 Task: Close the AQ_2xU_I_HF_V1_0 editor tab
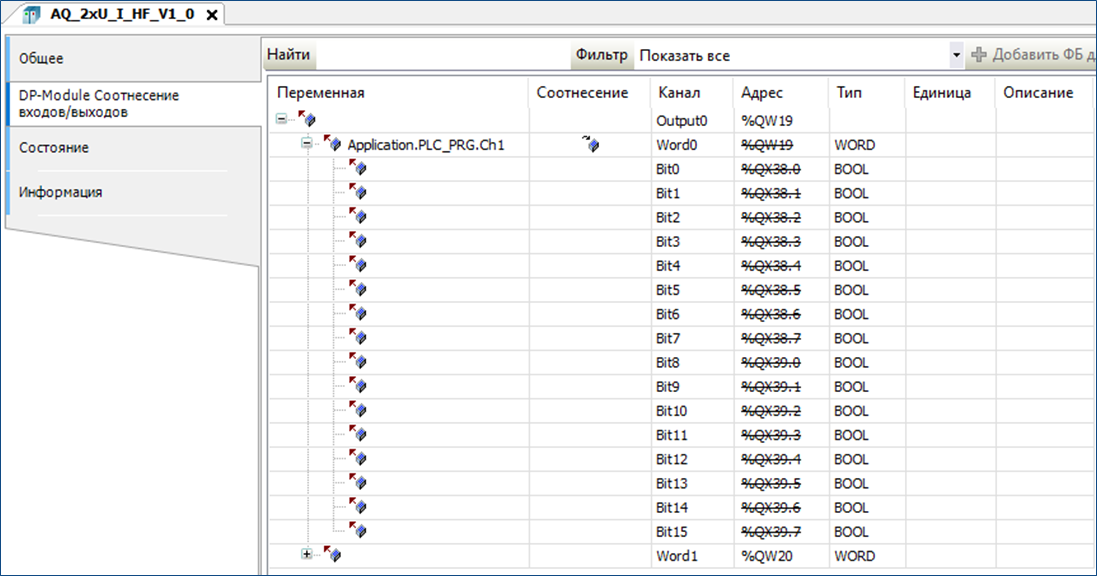click(x=211, y=15)
